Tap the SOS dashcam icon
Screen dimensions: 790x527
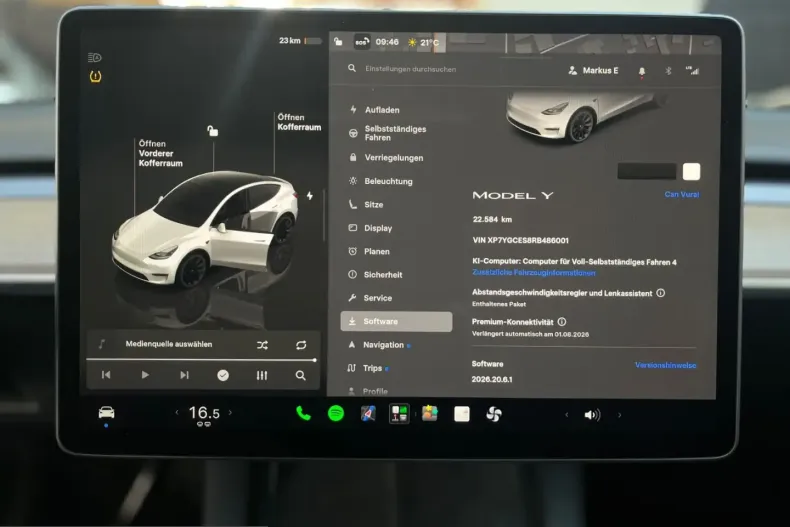tap(361, 42)
